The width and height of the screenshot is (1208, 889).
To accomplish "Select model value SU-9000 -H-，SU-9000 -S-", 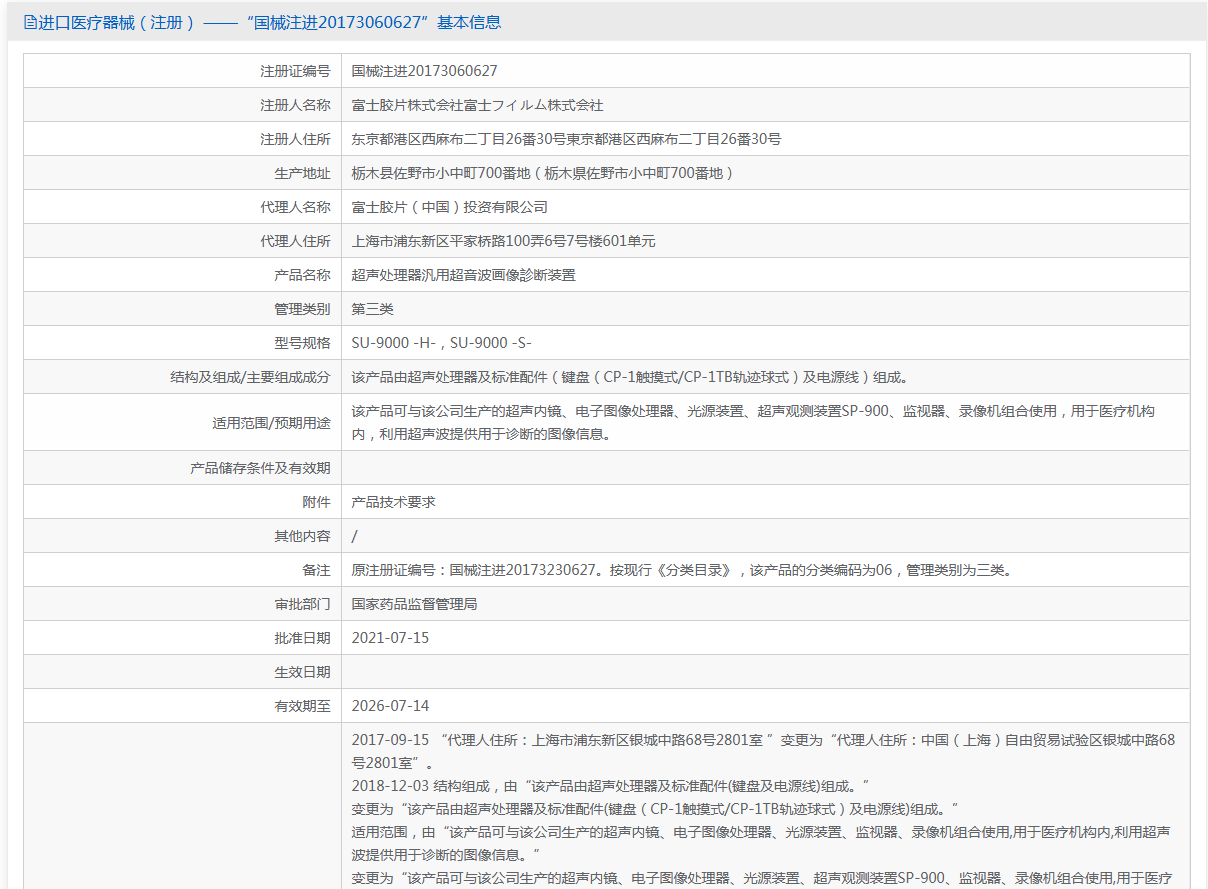I will point(441,343).
